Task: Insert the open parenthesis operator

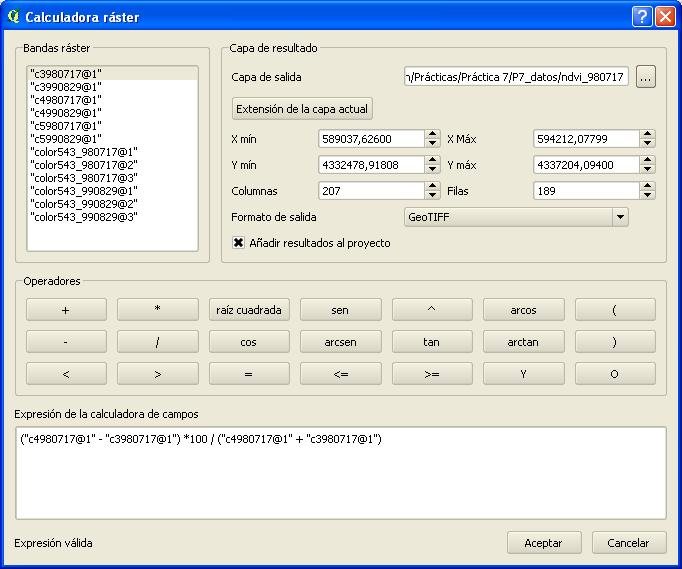Action: (614, 310)
